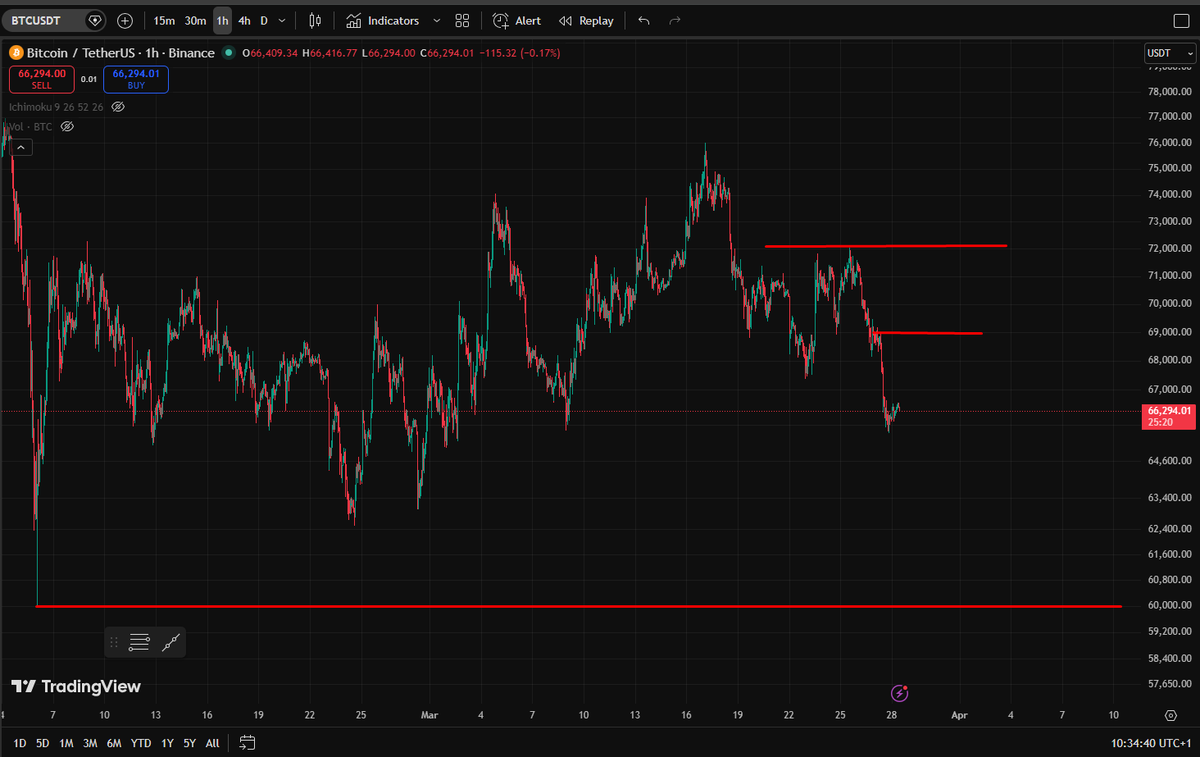
Task: Click the redo arrow
Action: click(675, 20)
